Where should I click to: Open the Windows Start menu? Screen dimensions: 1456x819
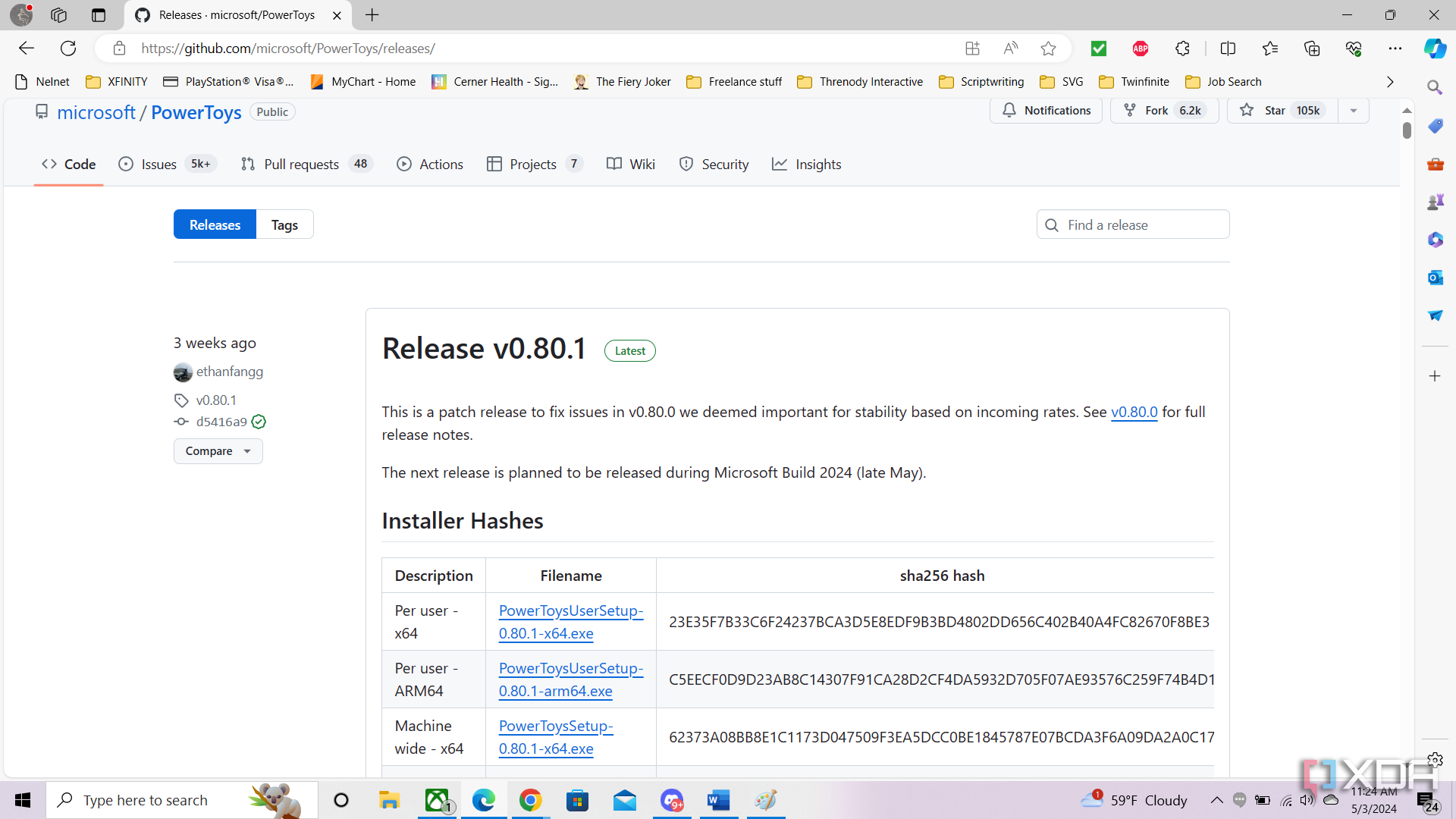[x=23, y=800]
